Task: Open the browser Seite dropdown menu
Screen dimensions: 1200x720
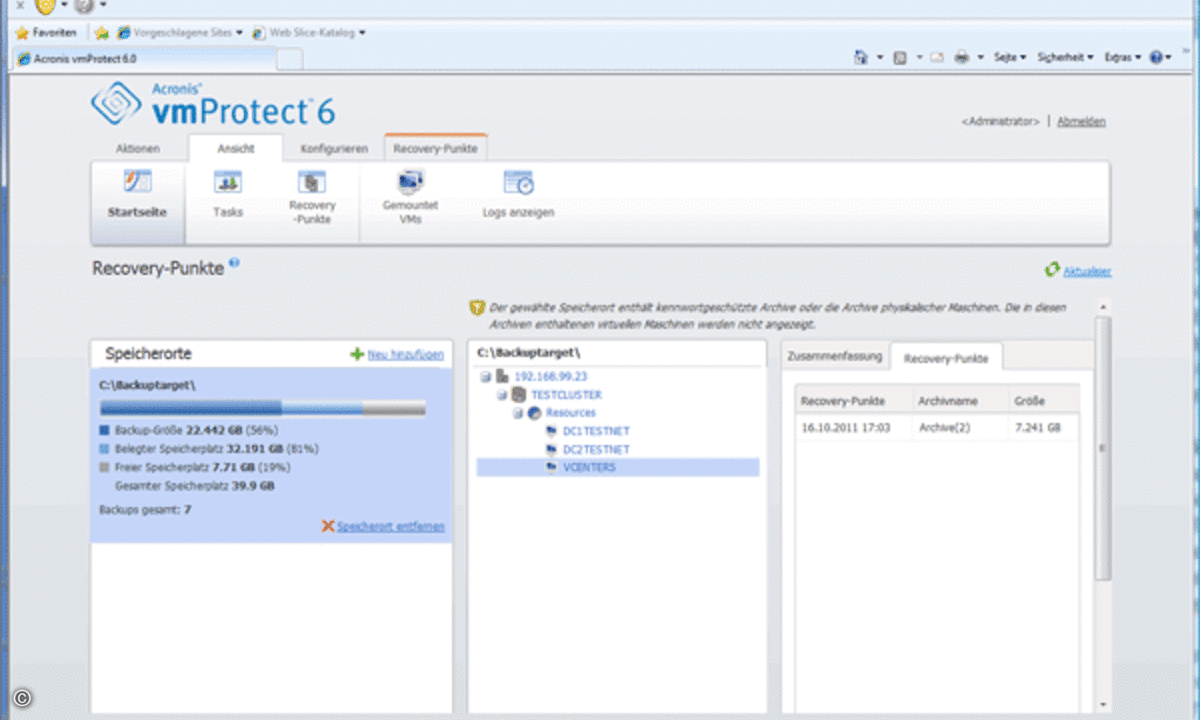Action: (1010, 58)
